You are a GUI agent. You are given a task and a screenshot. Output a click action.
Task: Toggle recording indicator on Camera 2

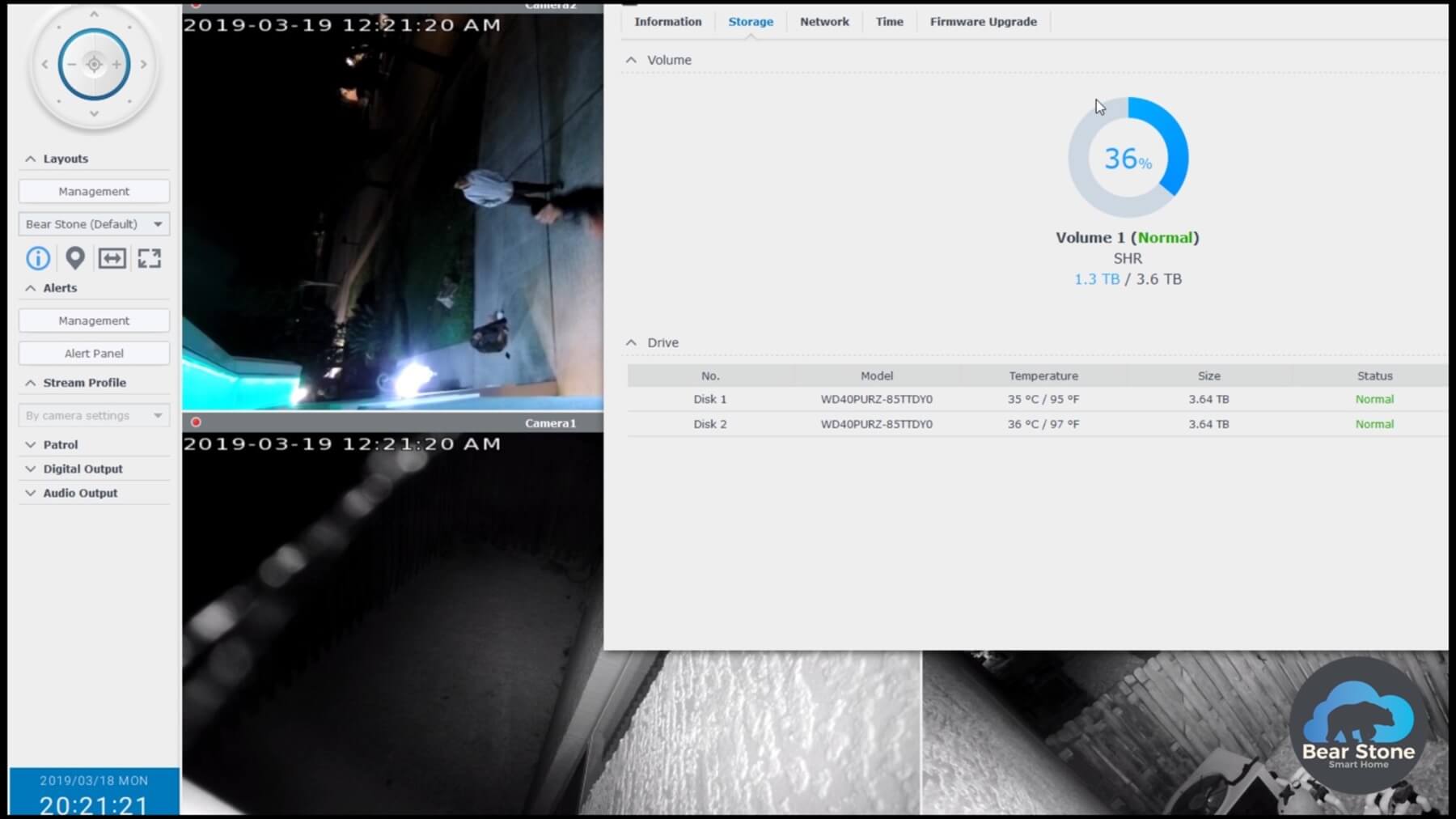point(194,4)
